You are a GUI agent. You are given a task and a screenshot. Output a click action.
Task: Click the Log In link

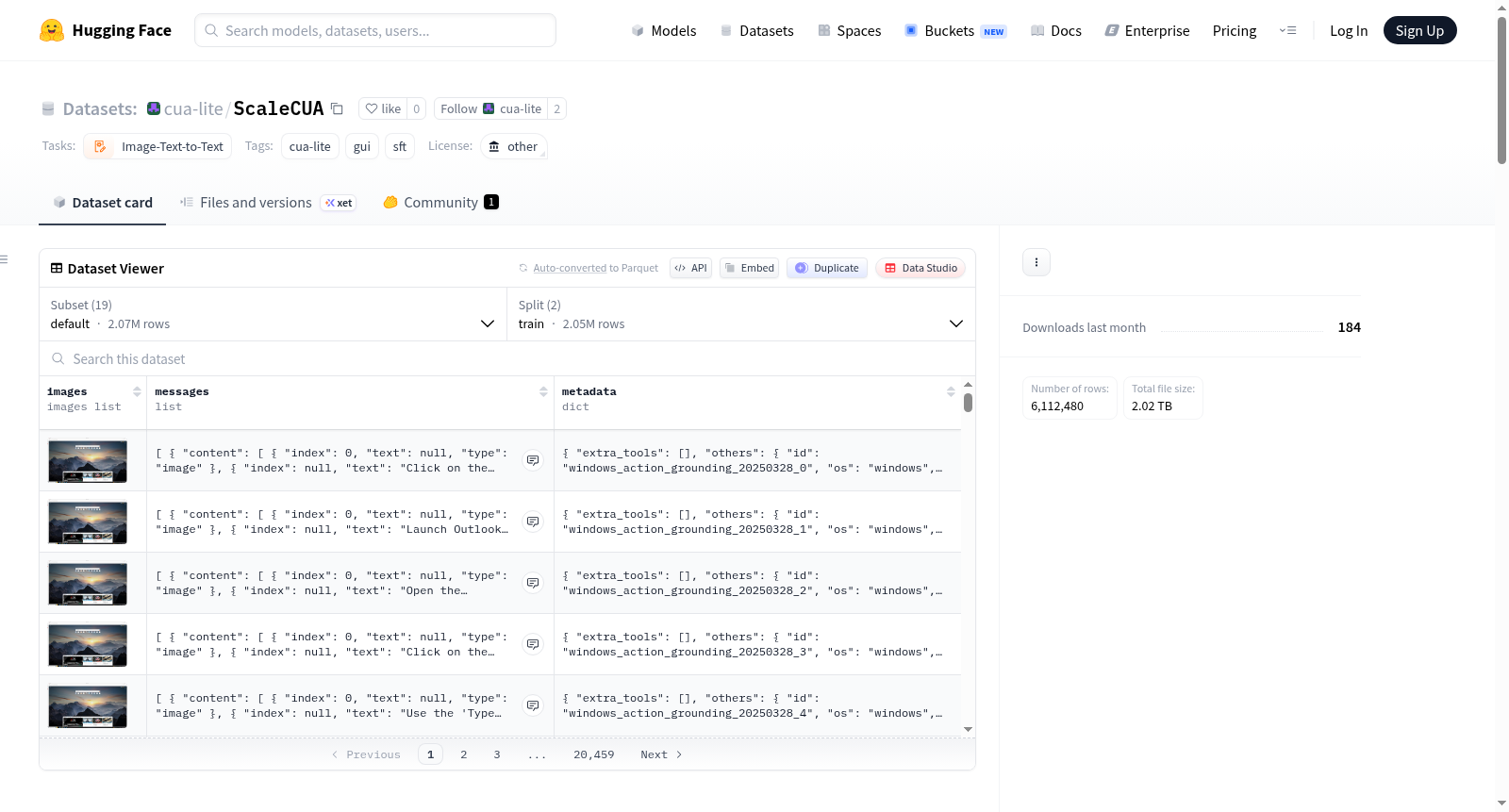coord(1349,30)
